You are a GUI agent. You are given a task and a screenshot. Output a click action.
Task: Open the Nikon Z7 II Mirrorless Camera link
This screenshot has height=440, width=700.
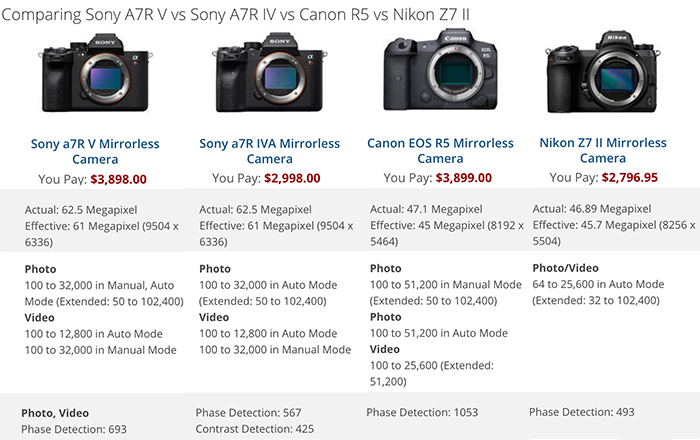[x=603, y=150]
